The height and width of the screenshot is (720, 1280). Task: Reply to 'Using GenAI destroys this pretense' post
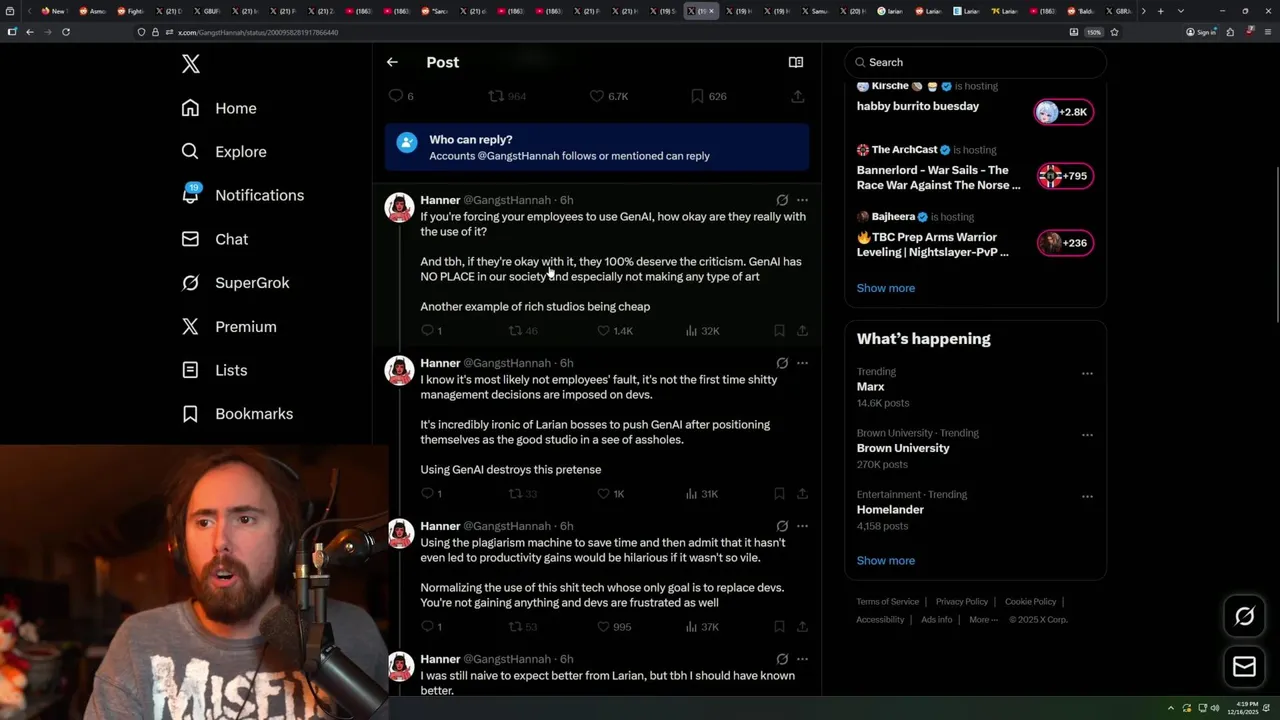(431, 494)
